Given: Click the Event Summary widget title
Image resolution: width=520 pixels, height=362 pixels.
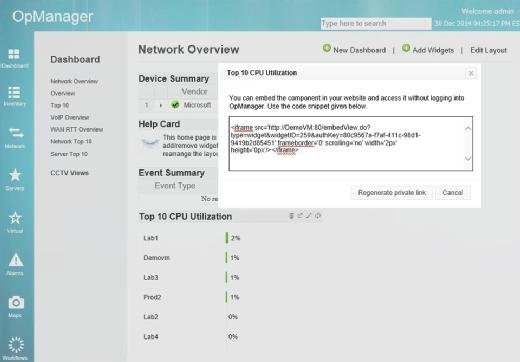Looking at the screenshot, I should 171,173.
